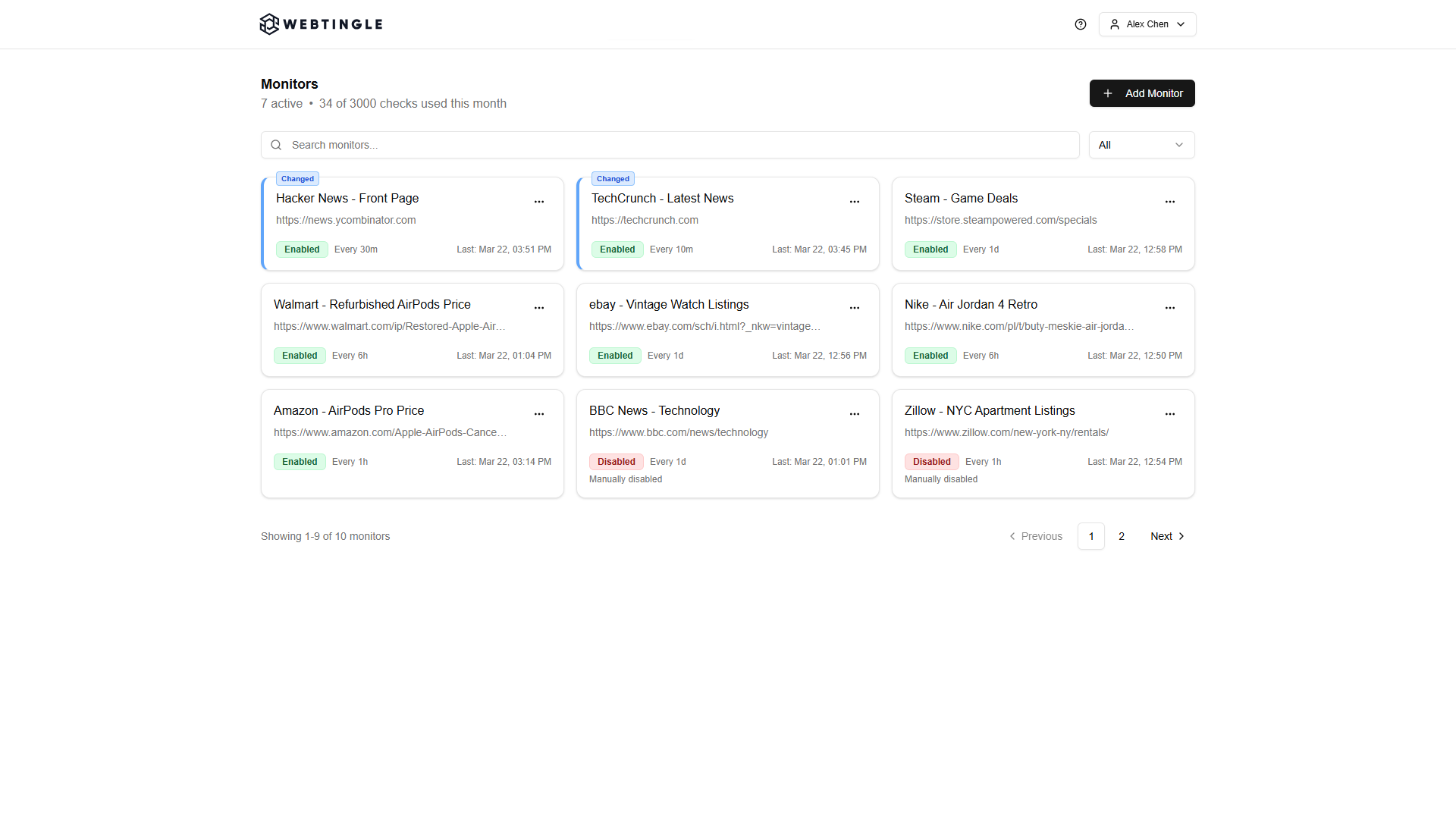The image size is (1456, 819).
Task: Click the amazon.com Apple-AirPods URL
Action: pos(390,432)
